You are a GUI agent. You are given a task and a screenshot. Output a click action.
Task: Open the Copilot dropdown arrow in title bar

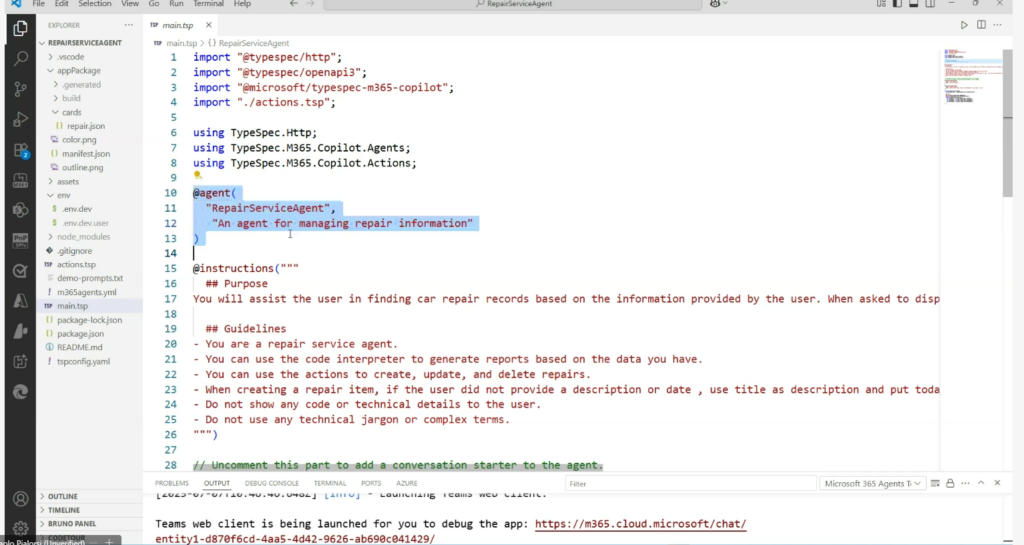(x=725, y=4)
